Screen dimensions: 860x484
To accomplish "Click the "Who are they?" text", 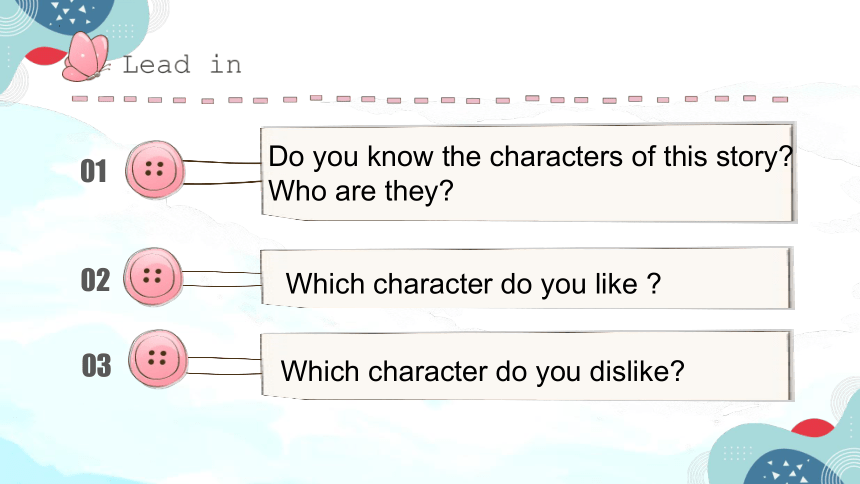I will click(x=361, y=192).
